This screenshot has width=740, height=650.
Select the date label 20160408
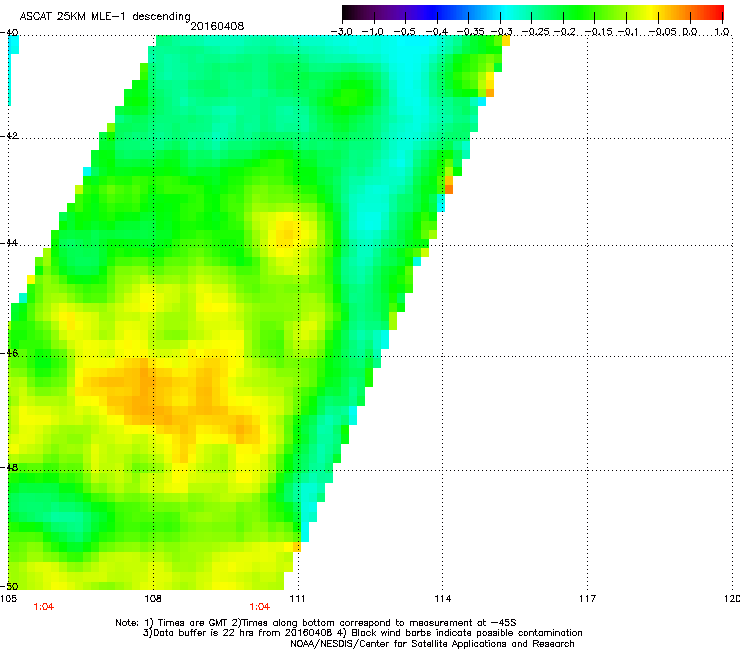[217, 26]
